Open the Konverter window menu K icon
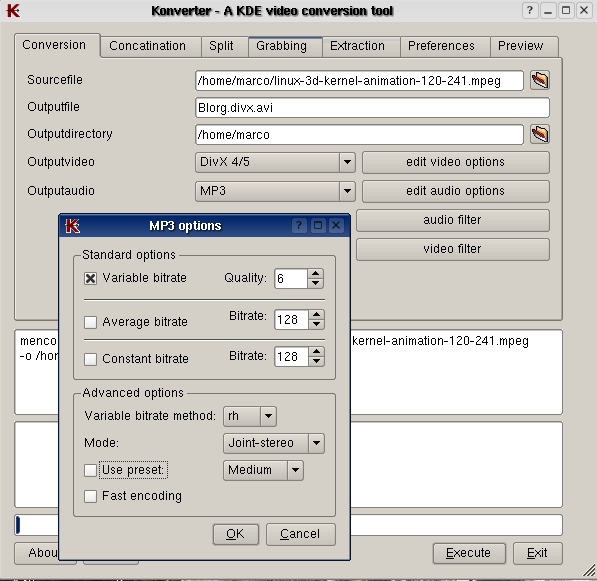Viewport: 597px width, 581px height. 13,10
